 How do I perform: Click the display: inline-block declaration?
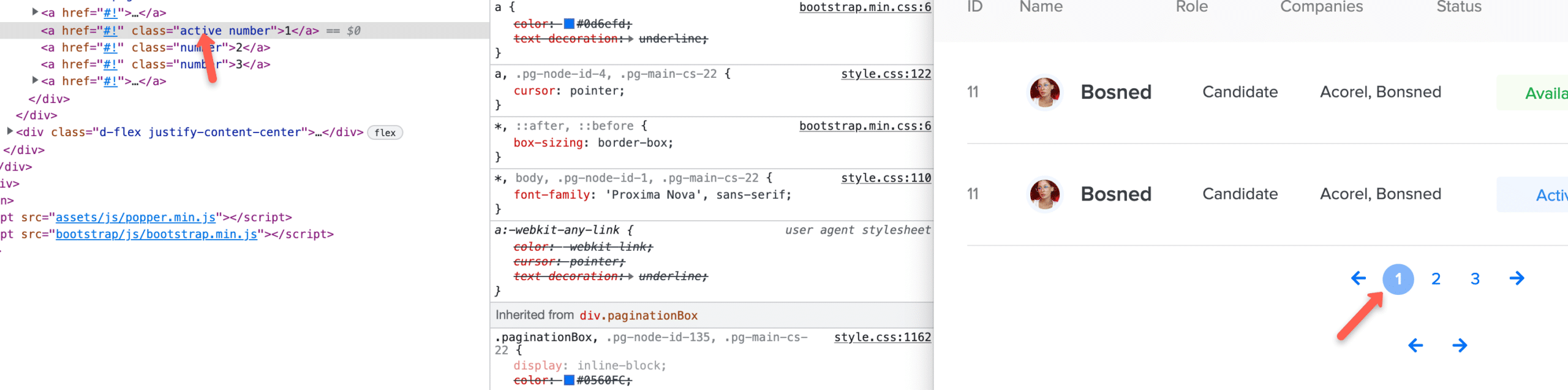(x=590, y=365)
